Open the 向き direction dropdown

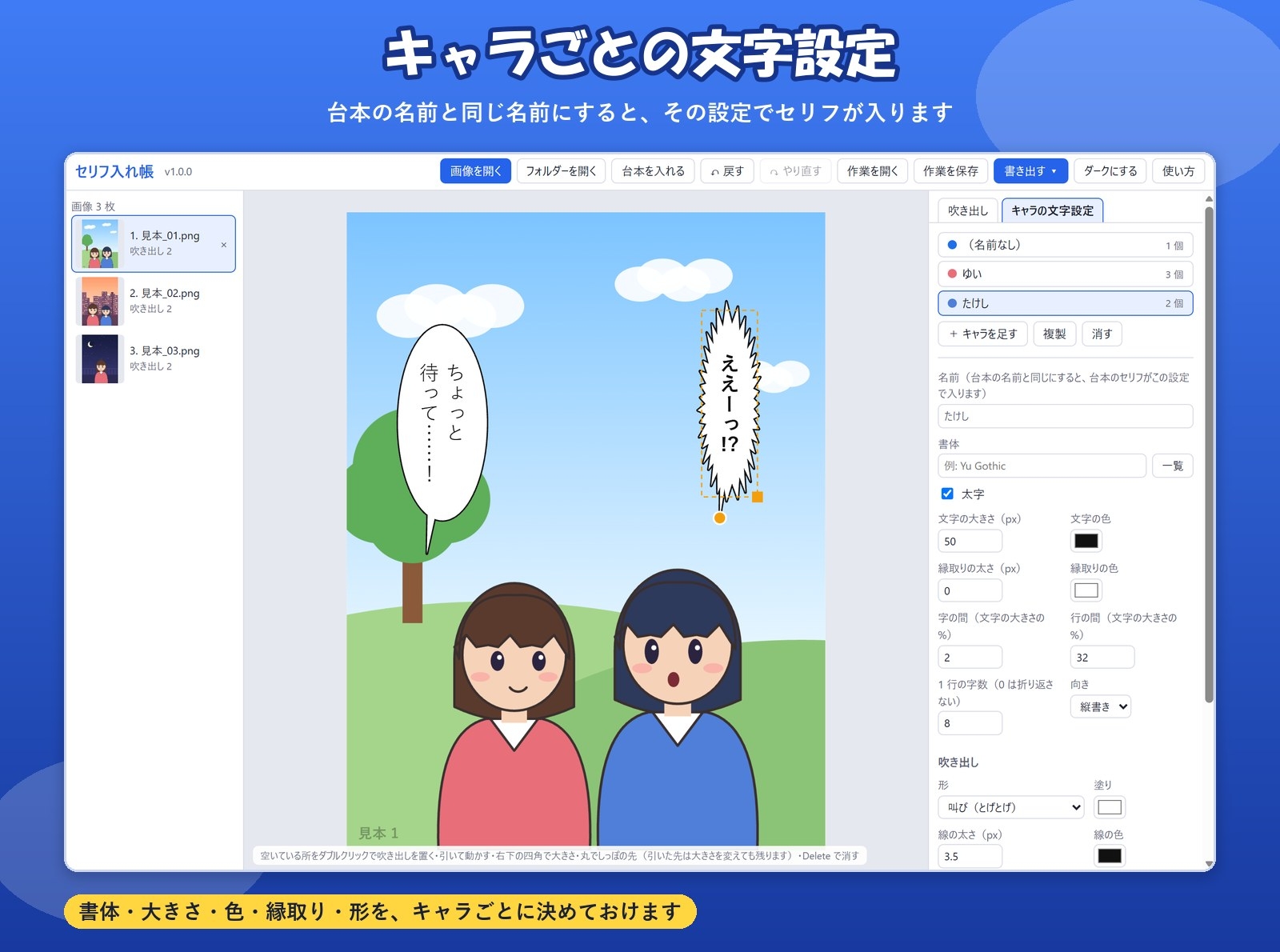pos(1101,706)
